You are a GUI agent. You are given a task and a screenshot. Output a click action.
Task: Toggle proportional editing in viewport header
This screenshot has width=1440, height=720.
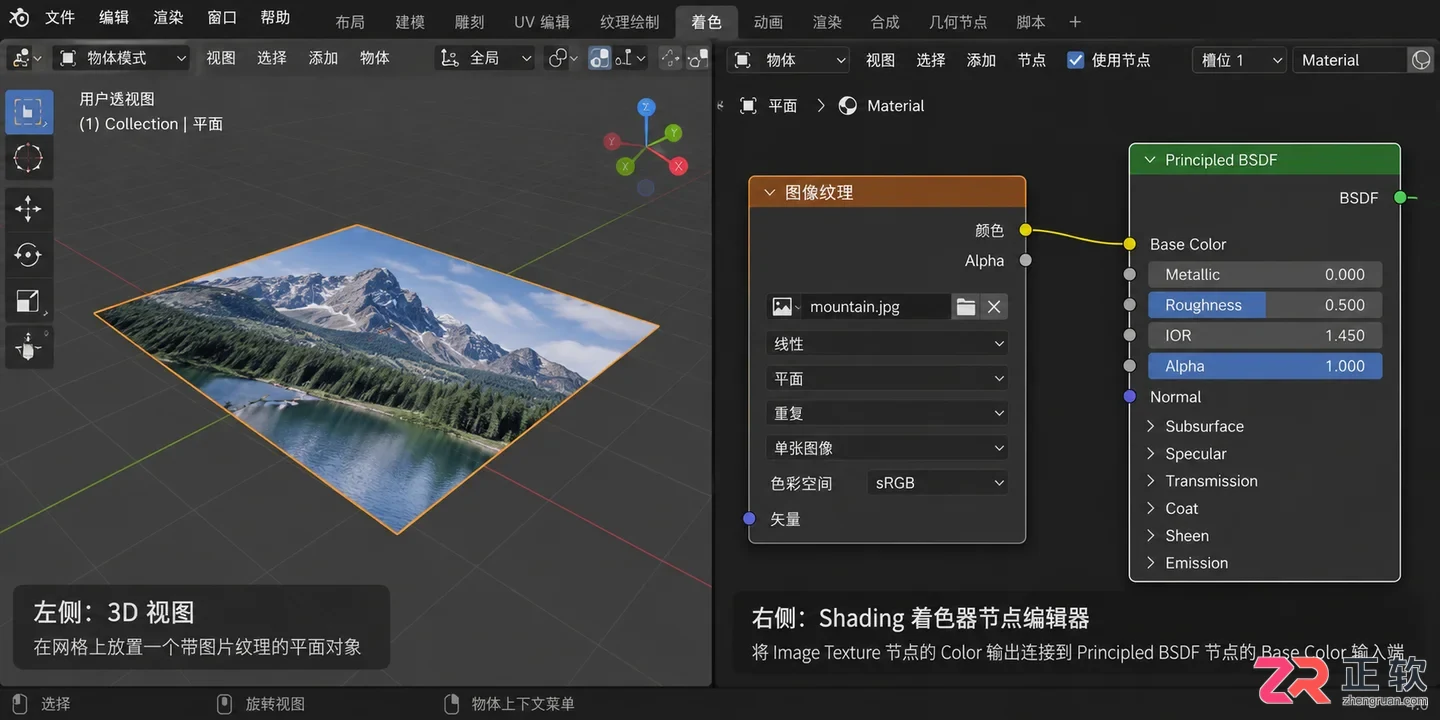pyautogui.click(x=671, y=58)
